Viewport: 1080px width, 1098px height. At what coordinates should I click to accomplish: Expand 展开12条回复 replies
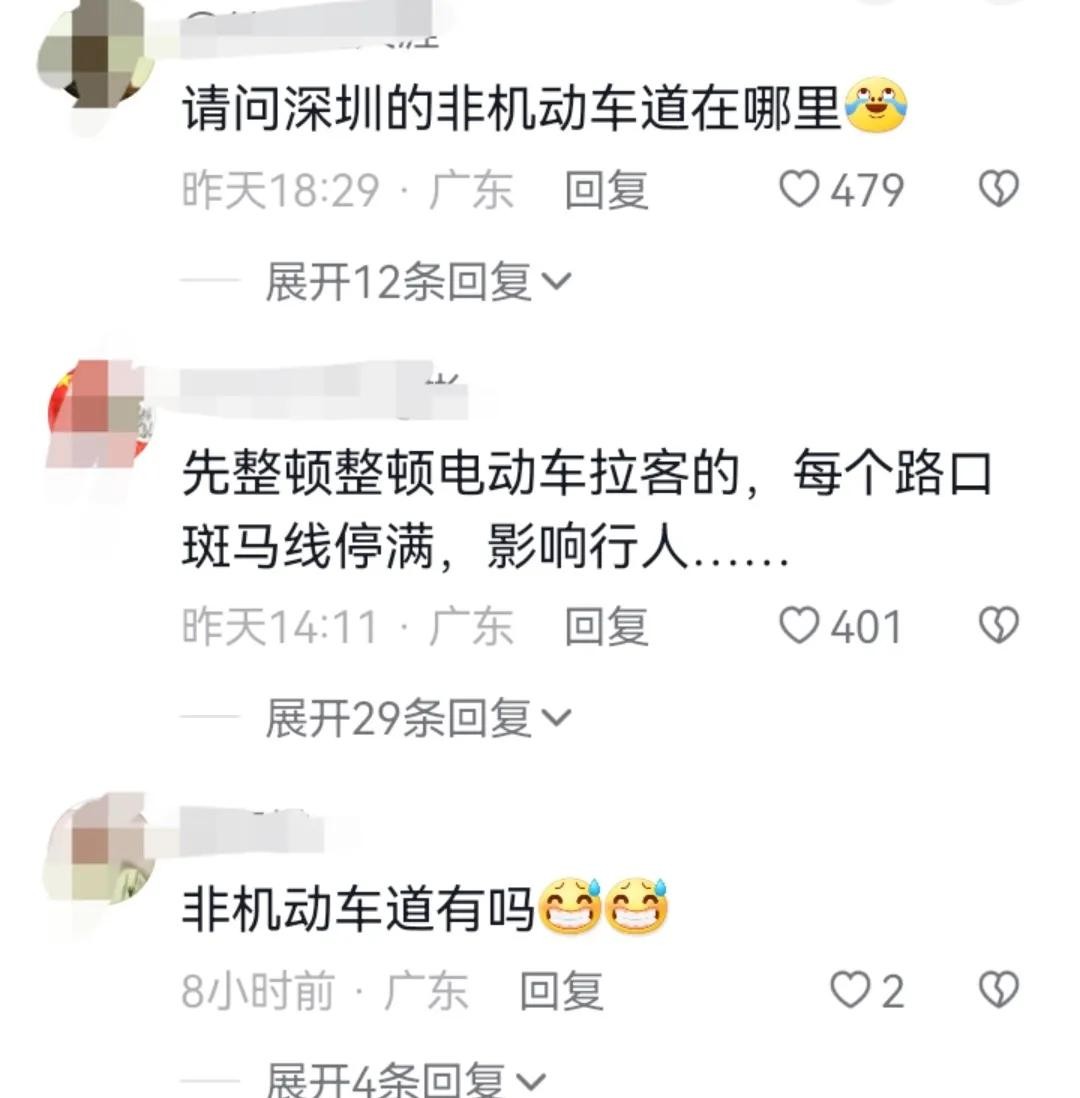coord(419,282)
